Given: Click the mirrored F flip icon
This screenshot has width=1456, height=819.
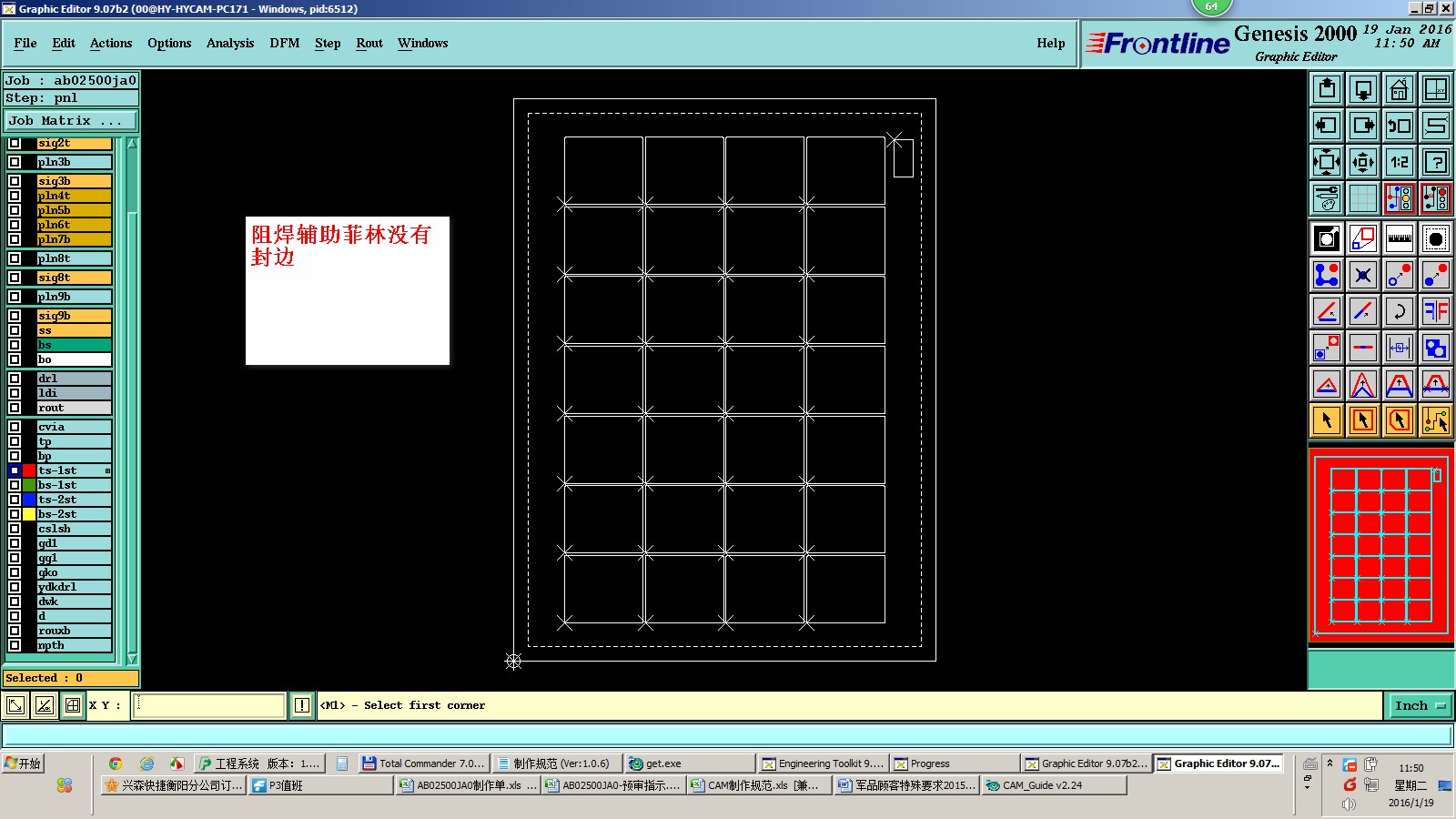Looking at the screenshot, I should pyautogui.click(x=1436, y=311).
